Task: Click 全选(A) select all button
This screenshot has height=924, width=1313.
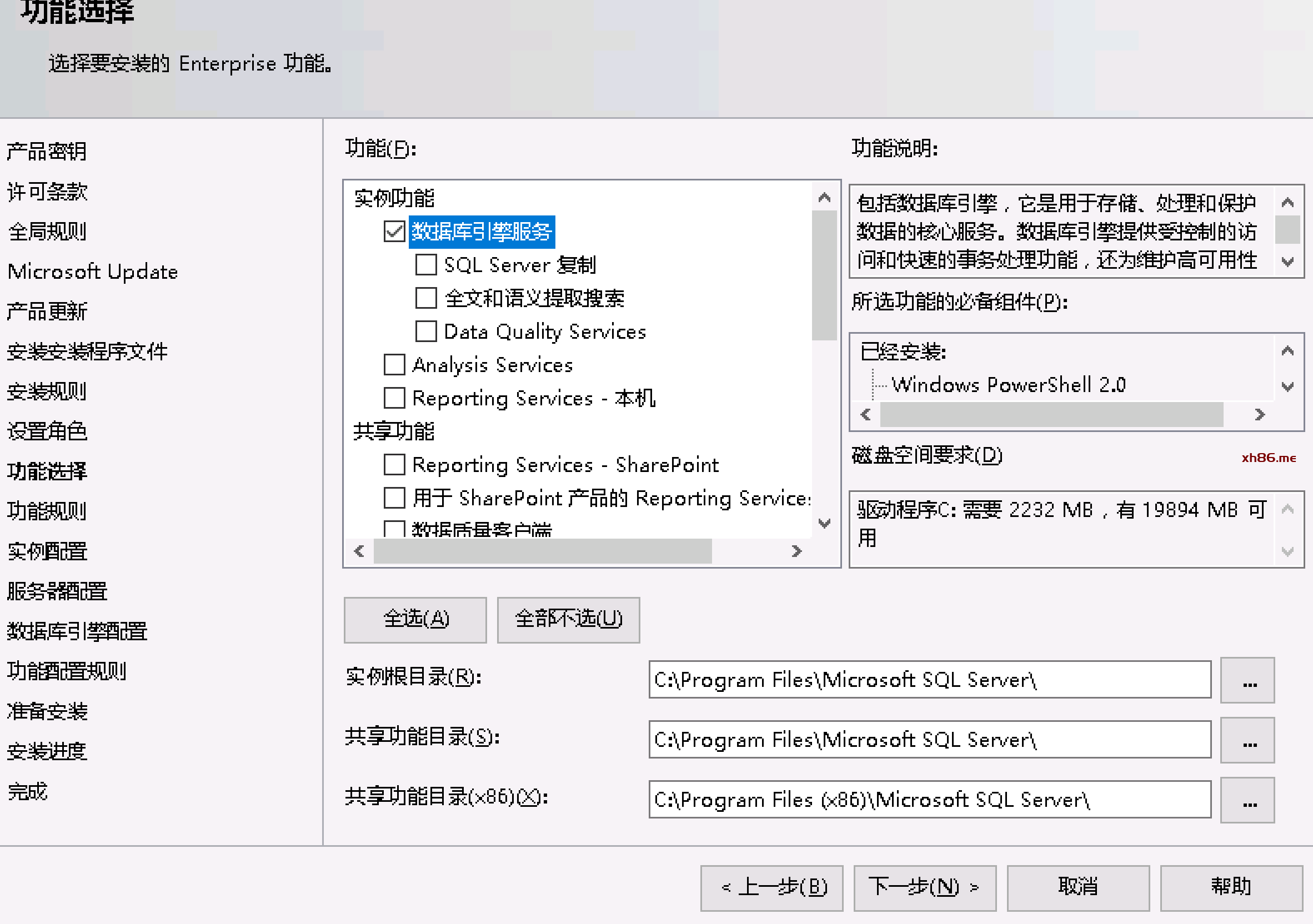Action: (x=415, y=619)
